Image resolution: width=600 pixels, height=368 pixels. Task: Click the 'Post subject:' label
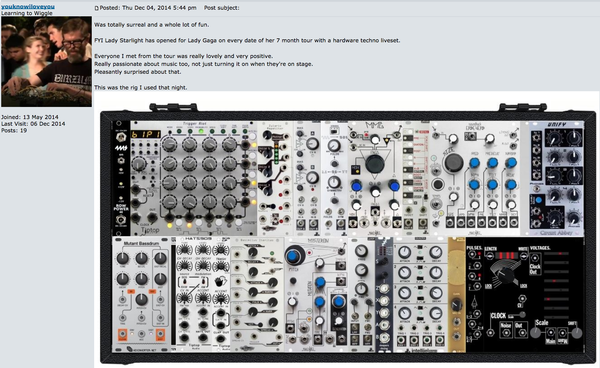tap(222, 8)
